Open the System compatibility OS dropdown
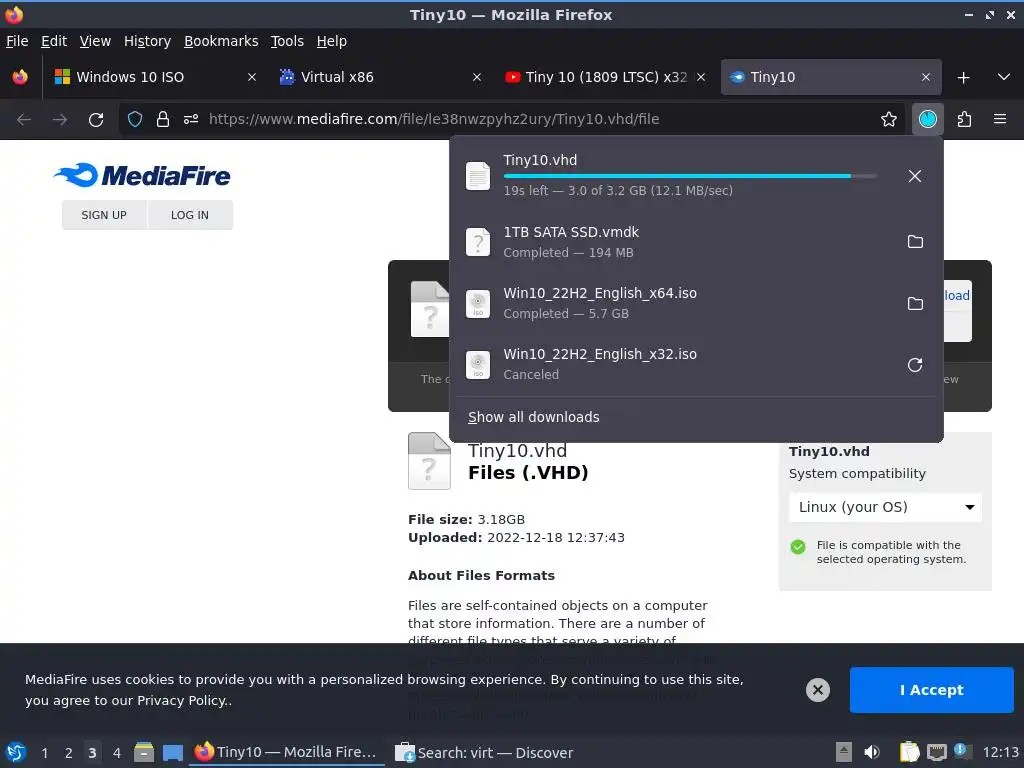The image size is (1024, 768). (885, 507)
